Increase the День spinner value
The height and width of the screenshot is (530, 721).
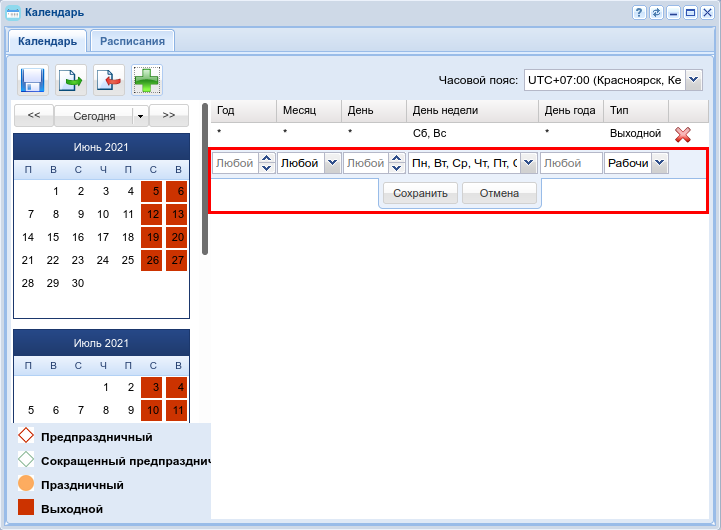point(397,158)
